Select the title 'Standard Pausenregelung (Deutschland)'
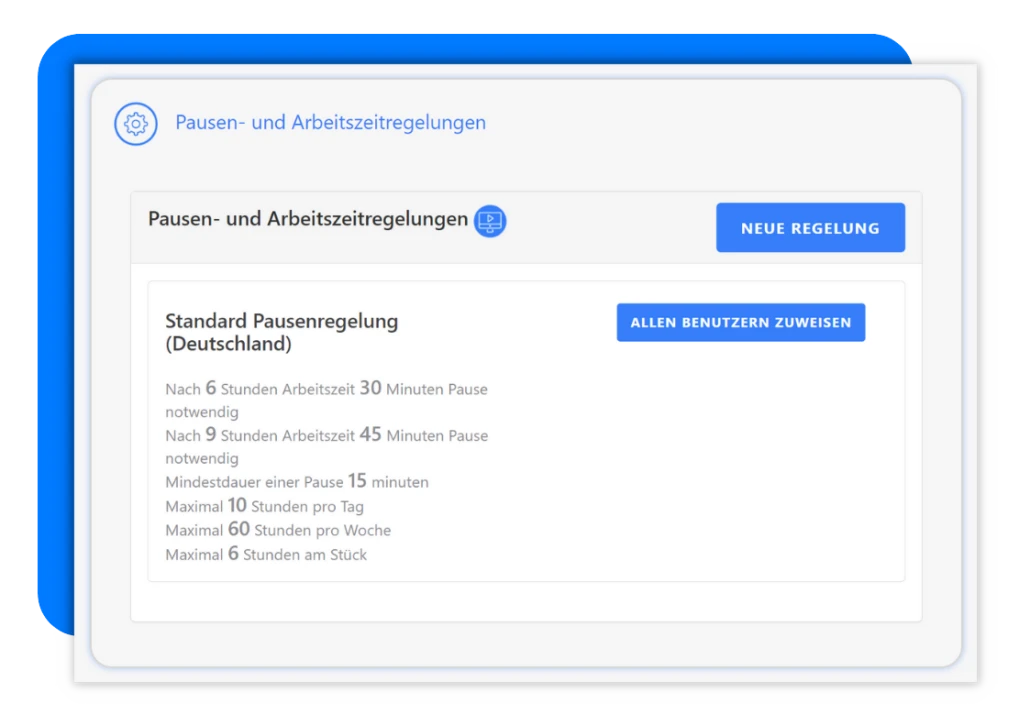The height and width of the screenshot is (725, 1030). click(281, 332)
